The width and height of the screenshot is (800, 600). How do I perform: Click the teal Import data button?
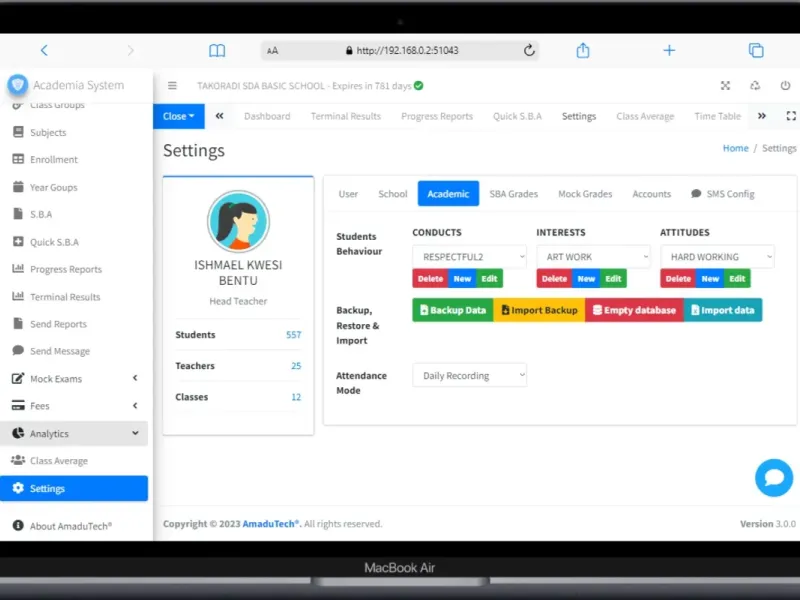pos(723,310)
